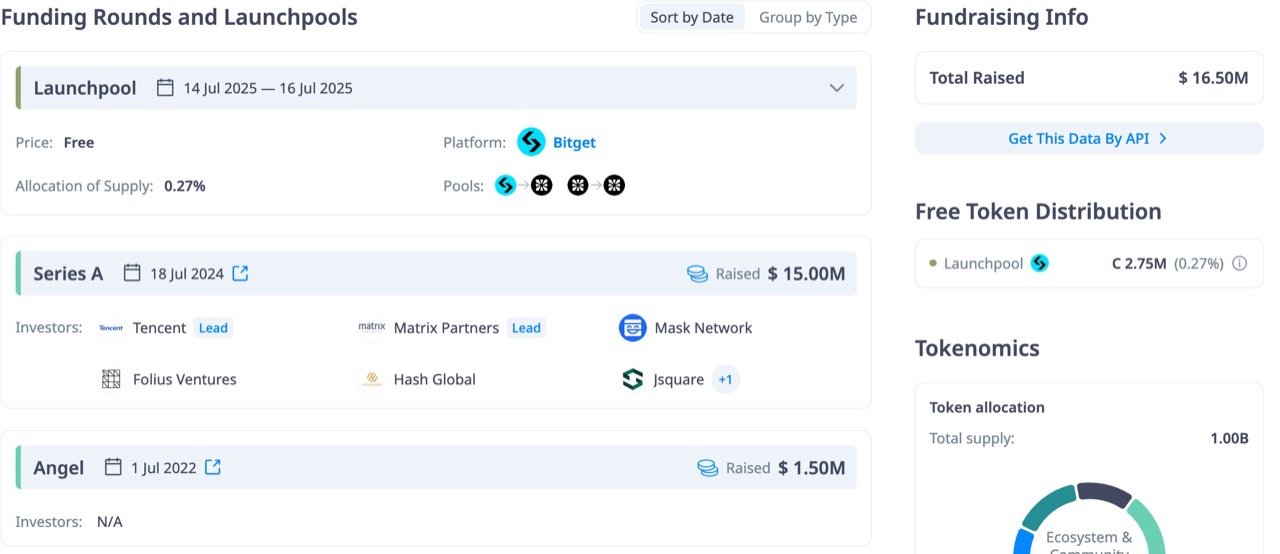
Task: Click the light green donut chart segment
Action: click(x=1149, y=525)
